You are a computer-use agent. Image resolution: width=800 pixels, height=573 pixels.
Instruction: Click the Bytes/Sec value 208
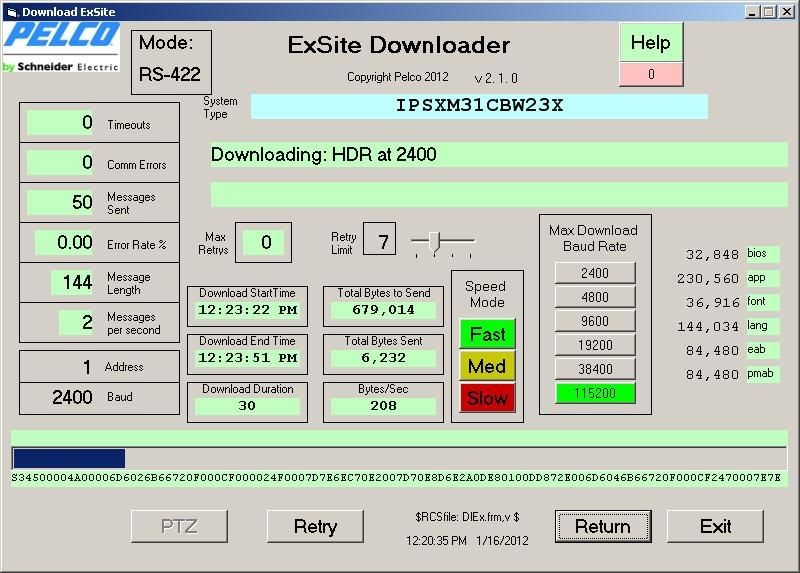coord(383,406)
